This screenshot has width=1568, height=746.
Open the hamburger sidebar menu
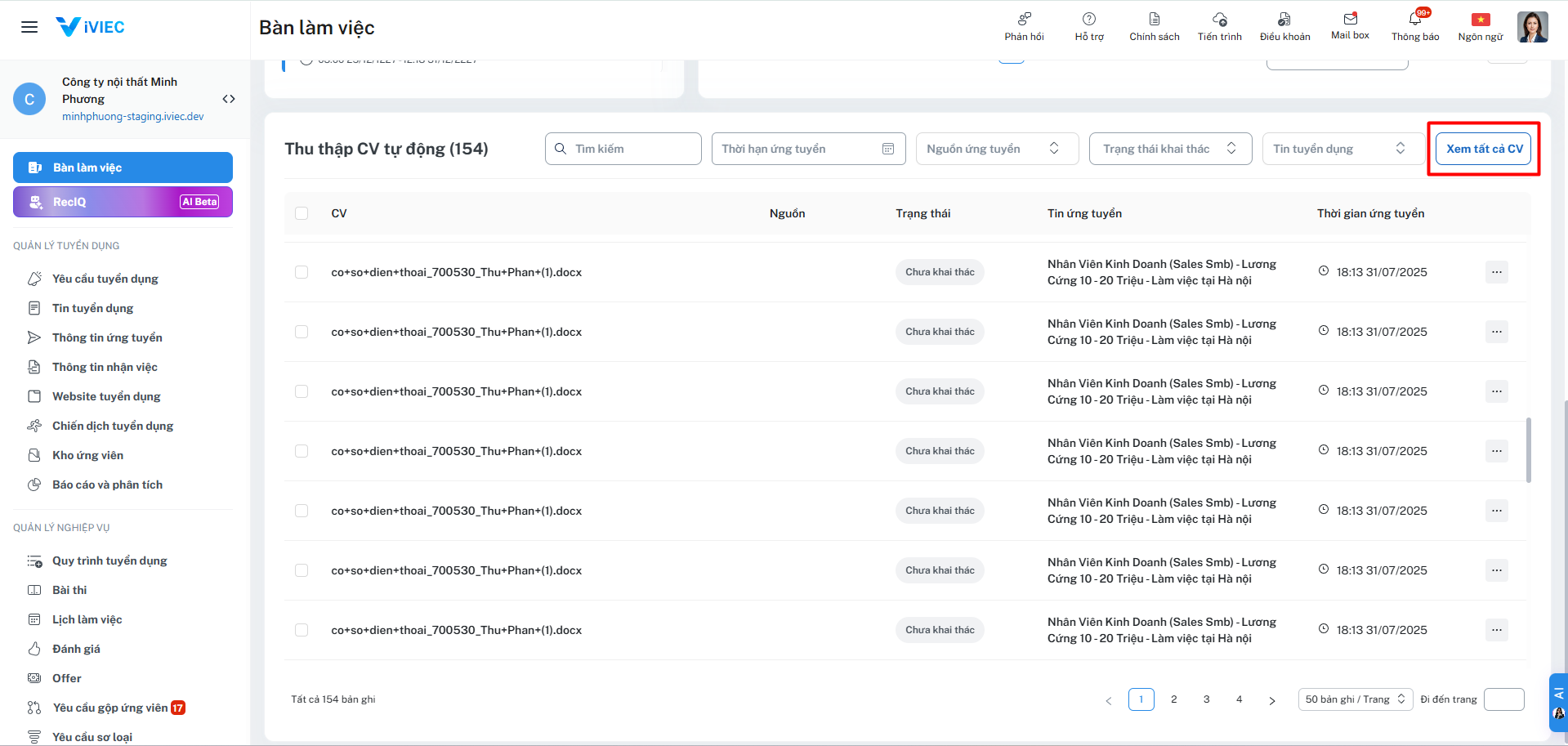29,27
